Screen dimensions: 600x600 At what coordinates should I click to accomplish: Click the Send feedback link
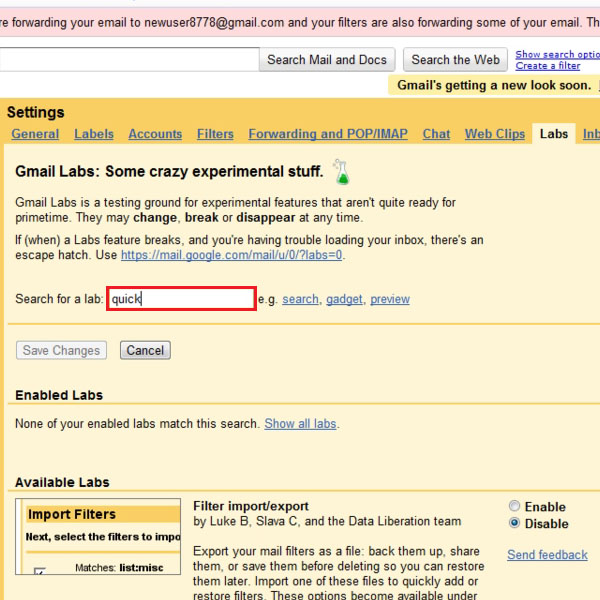547,554
